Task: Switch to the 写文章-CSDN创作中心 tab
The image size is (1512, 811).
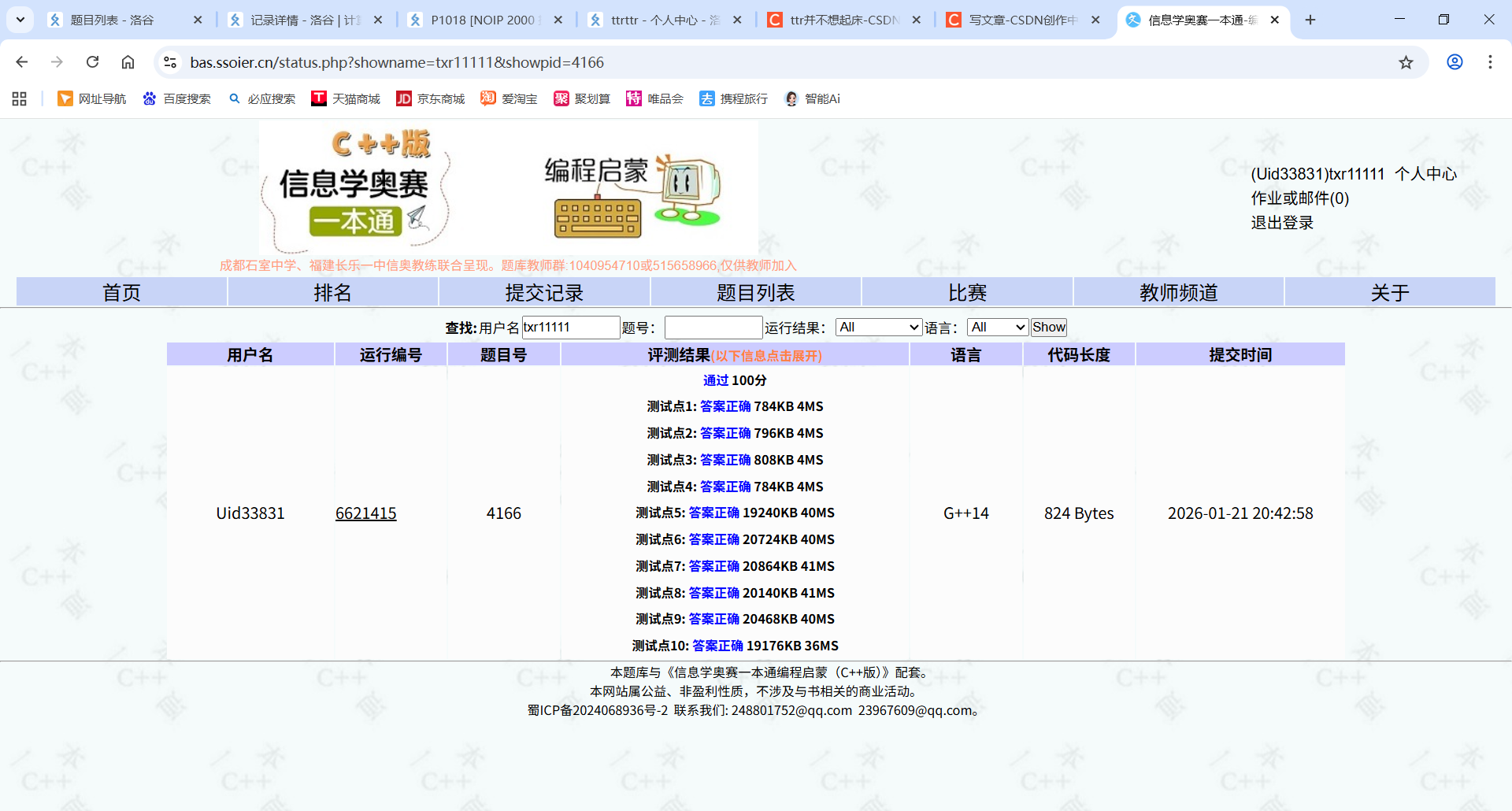Action: coord(1016,20)
